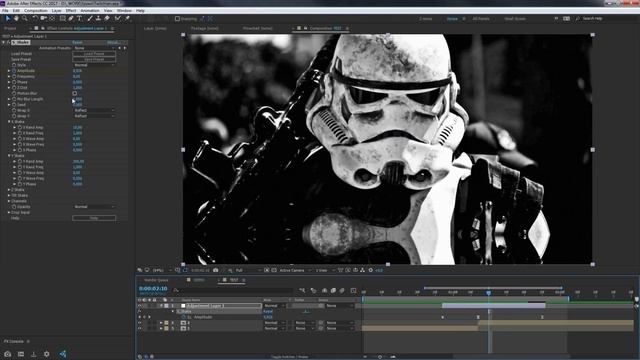The width and height of the screenshot is (640, 360).
Task: Click the Help button in effect controls
Action: point(94,218)
